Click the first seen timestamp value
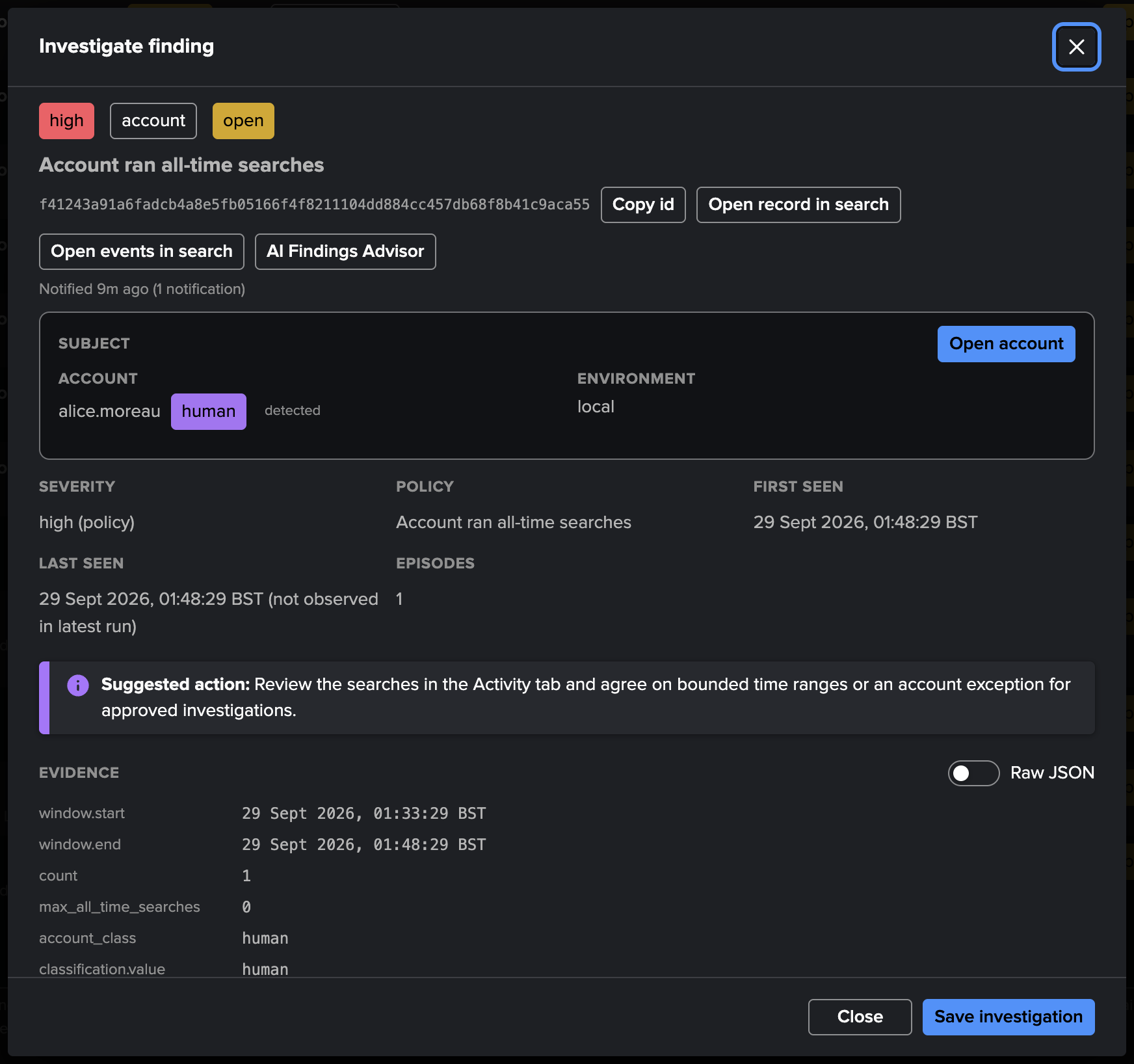The image size is (1134, 1064). pyautogui.click(x=865, y=523)
